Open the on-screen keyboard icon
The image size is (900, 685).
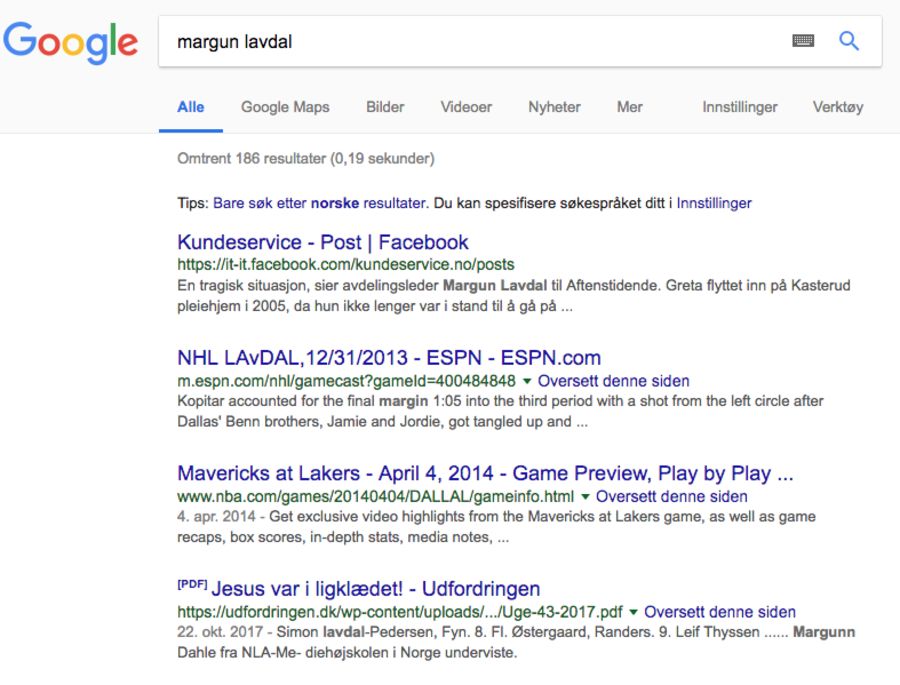coord(803,41)
